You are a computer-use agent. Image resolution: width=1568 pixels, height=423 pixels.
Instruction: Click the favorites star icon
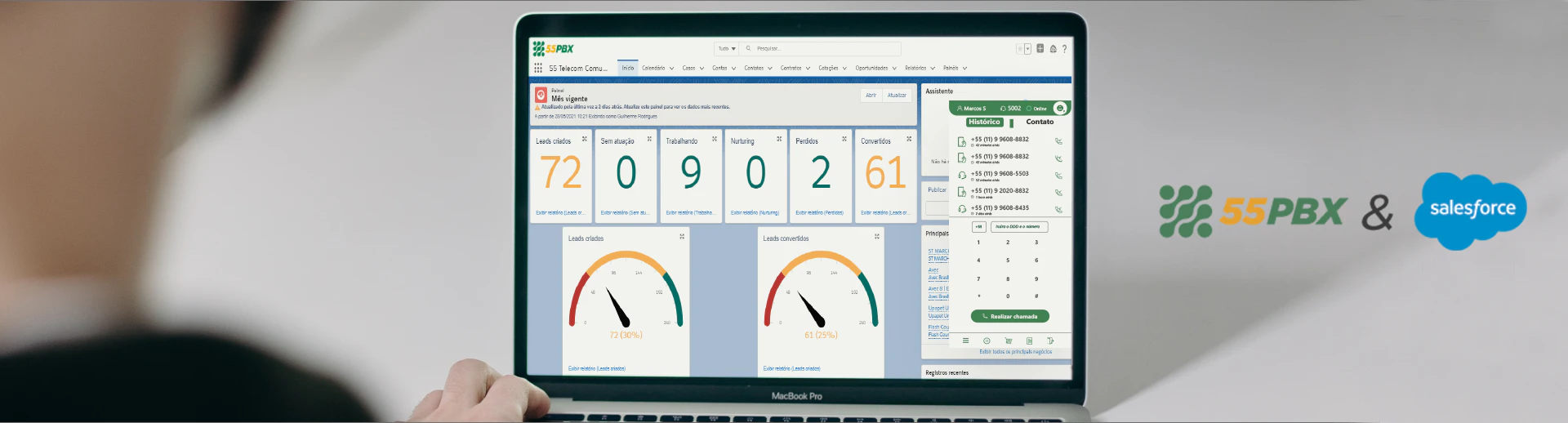coord(1019,49)
